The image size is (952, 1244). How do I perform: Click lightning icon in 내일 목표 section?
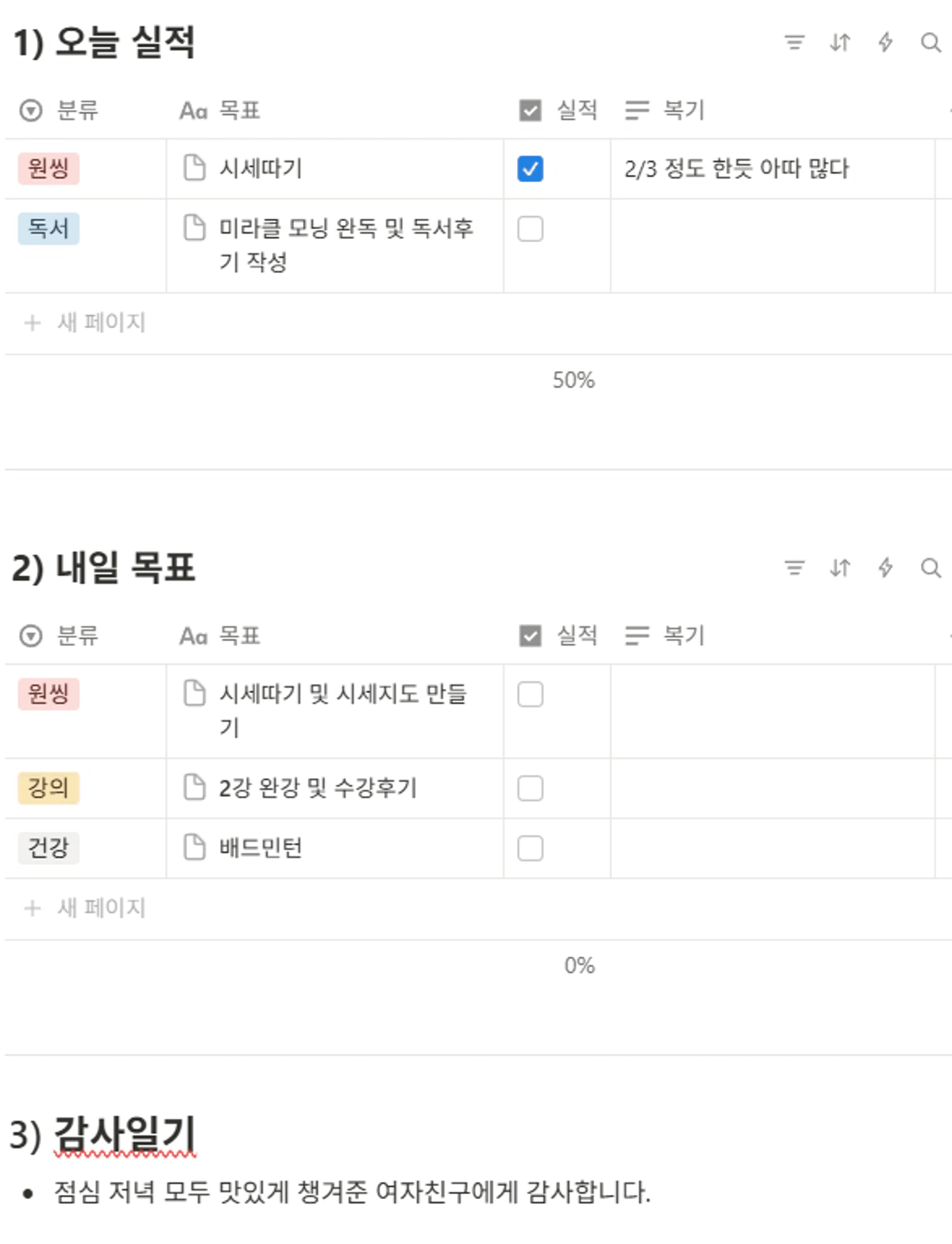(x=885, y=568)
